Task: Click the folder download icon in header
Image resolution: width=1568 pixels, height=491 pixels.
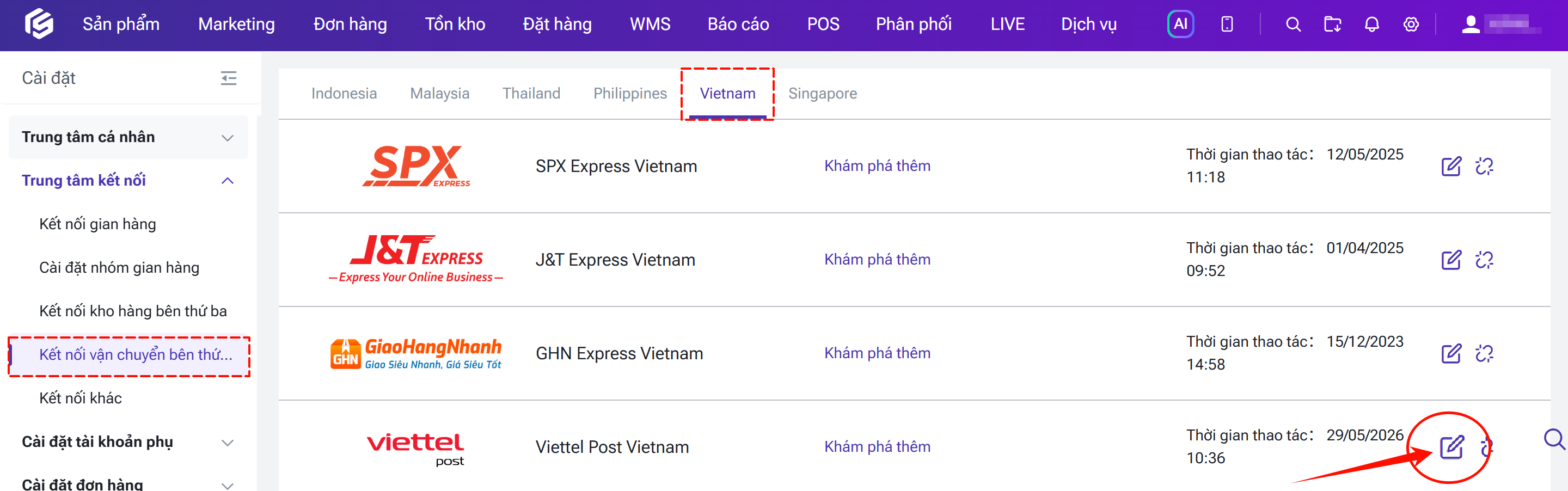Action: click(x=1332, y=24)
